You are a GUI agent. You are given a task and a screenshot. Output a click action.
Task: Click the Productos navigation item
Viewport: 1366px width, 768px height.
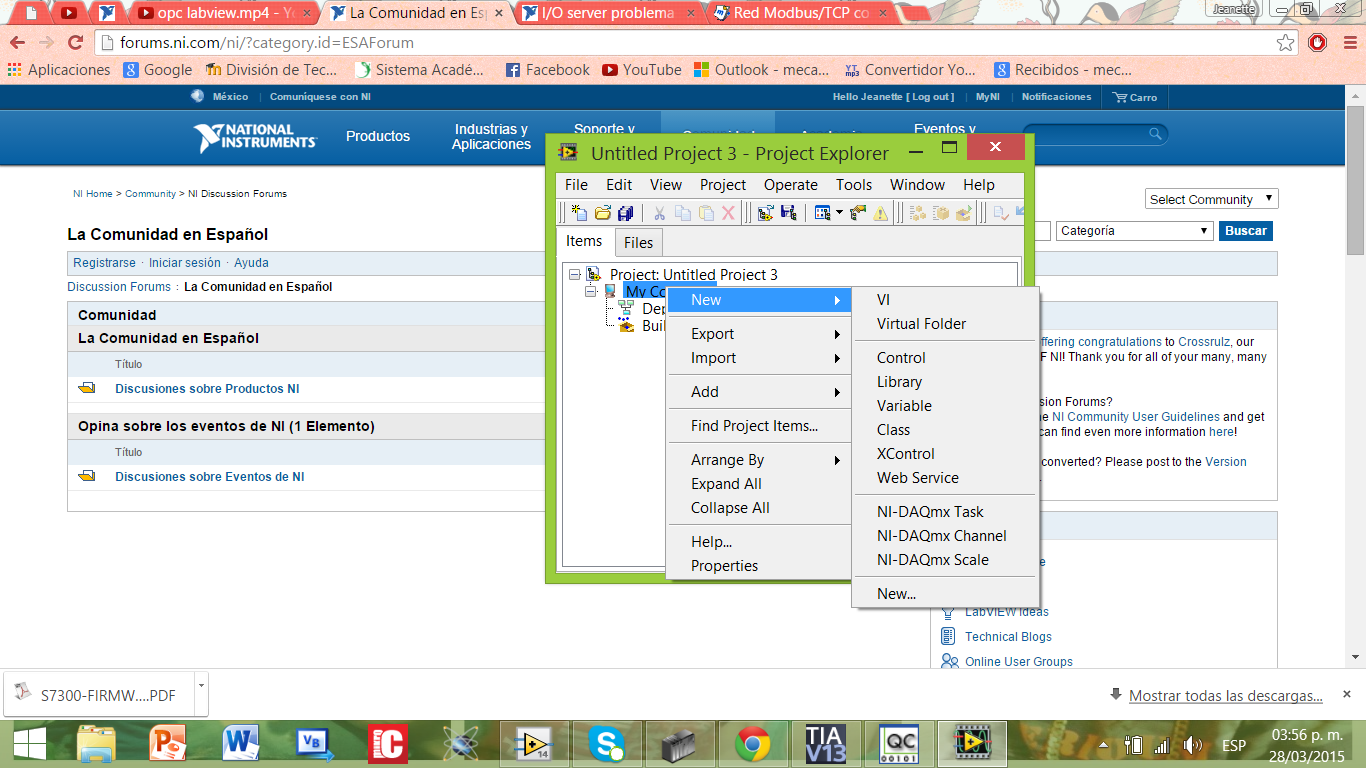(x=378, y=136)
